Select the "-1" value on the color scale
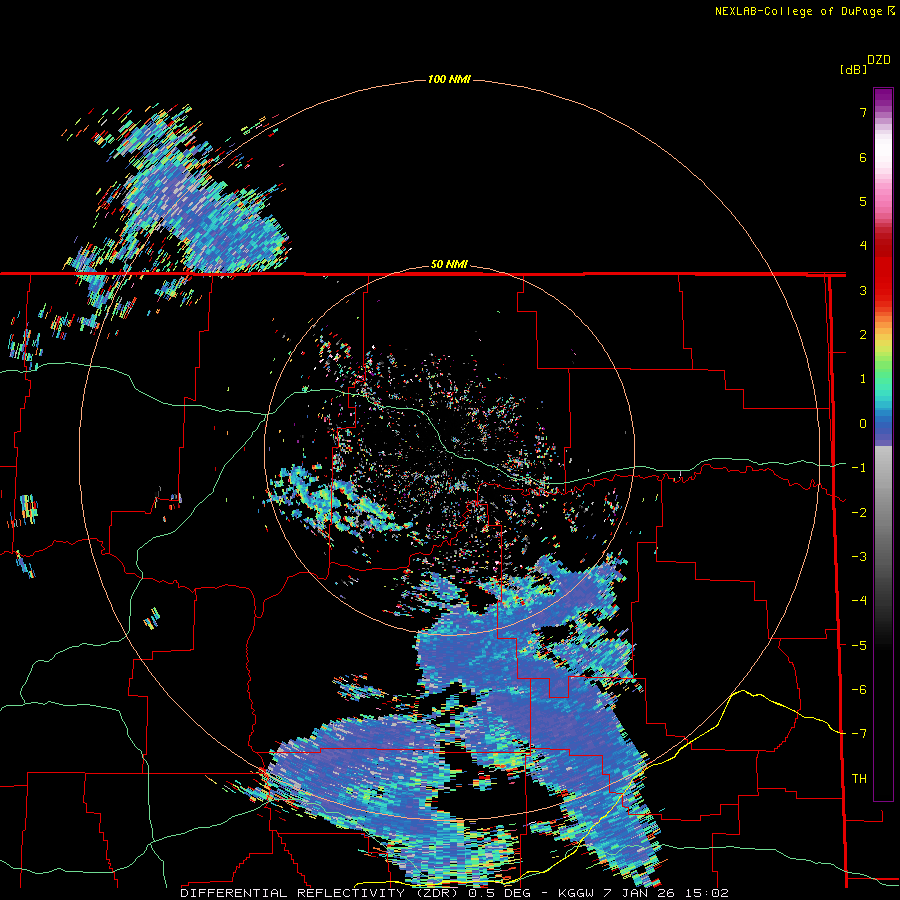 point(859,468)
